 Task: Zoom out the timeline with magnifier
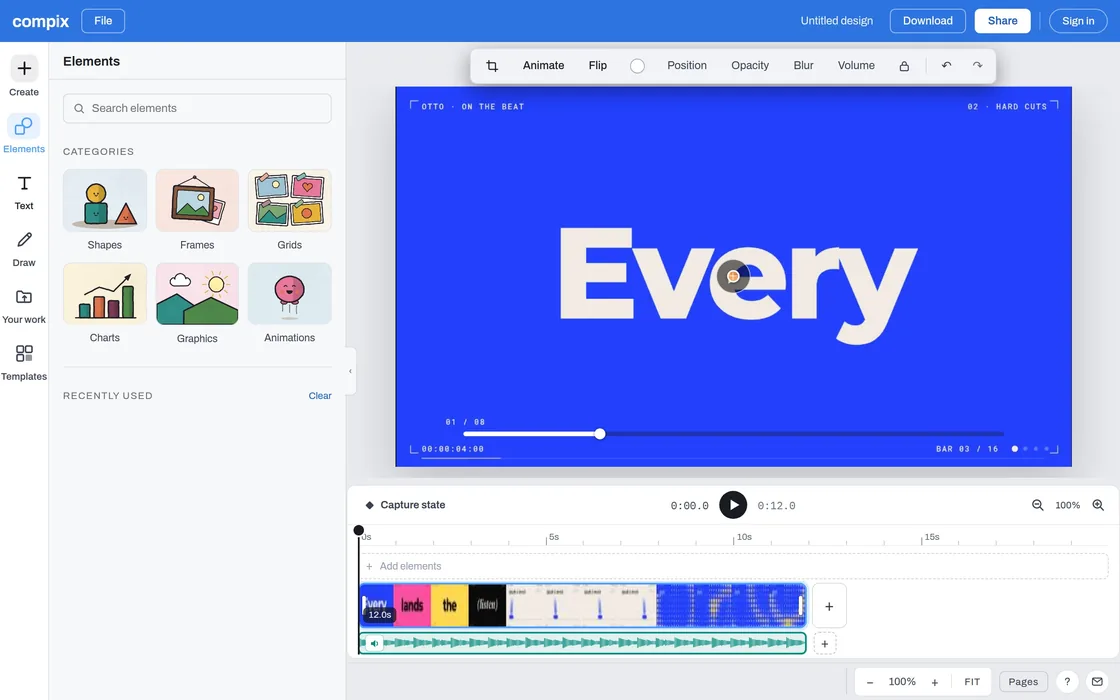point(1037,505)
